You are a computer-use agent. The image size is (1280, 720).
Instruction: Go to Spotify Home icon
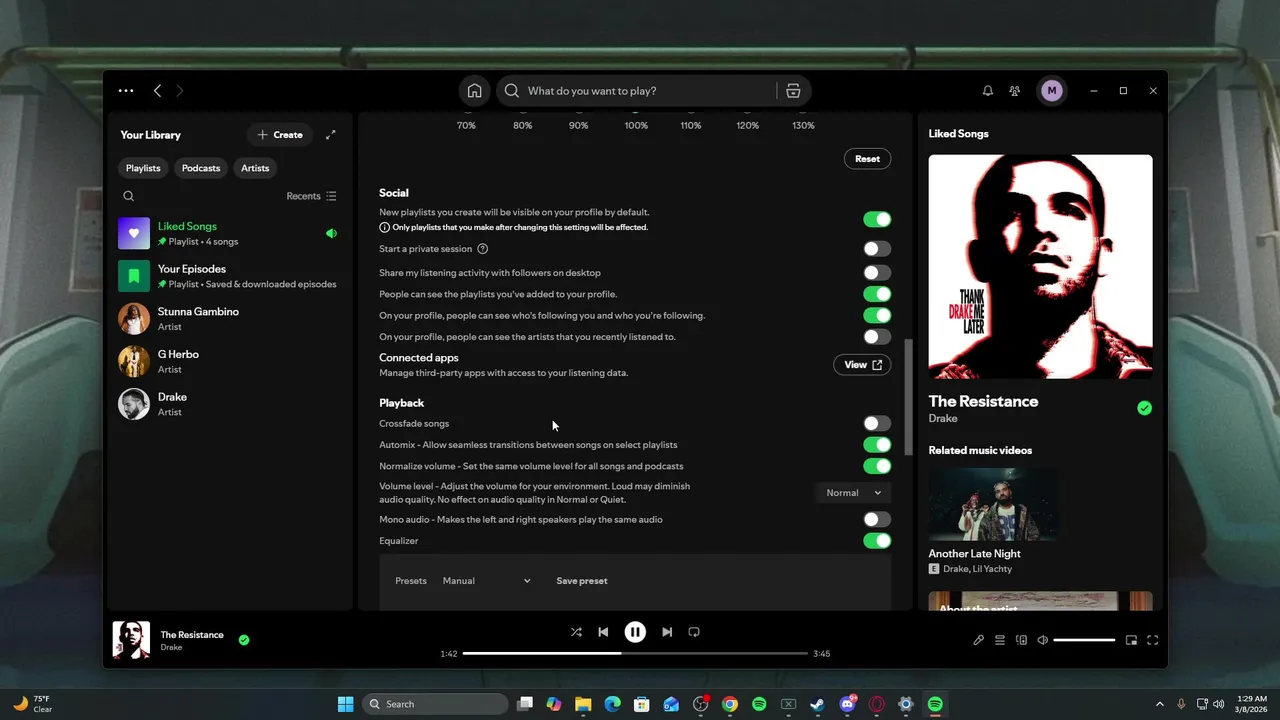(475, 91)
